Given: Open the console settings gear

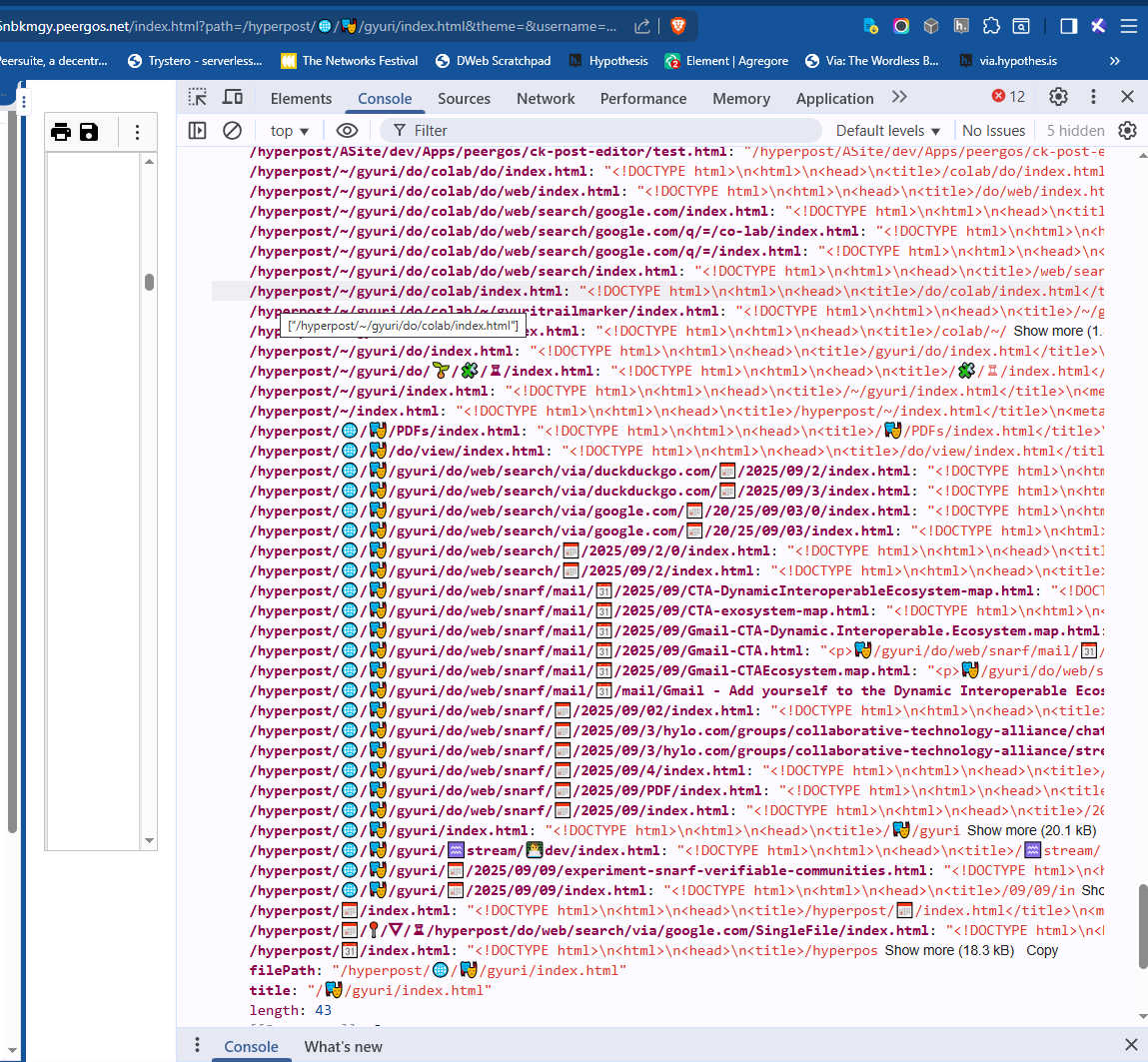Looking at the screenshot, I should pos(1127,131).
